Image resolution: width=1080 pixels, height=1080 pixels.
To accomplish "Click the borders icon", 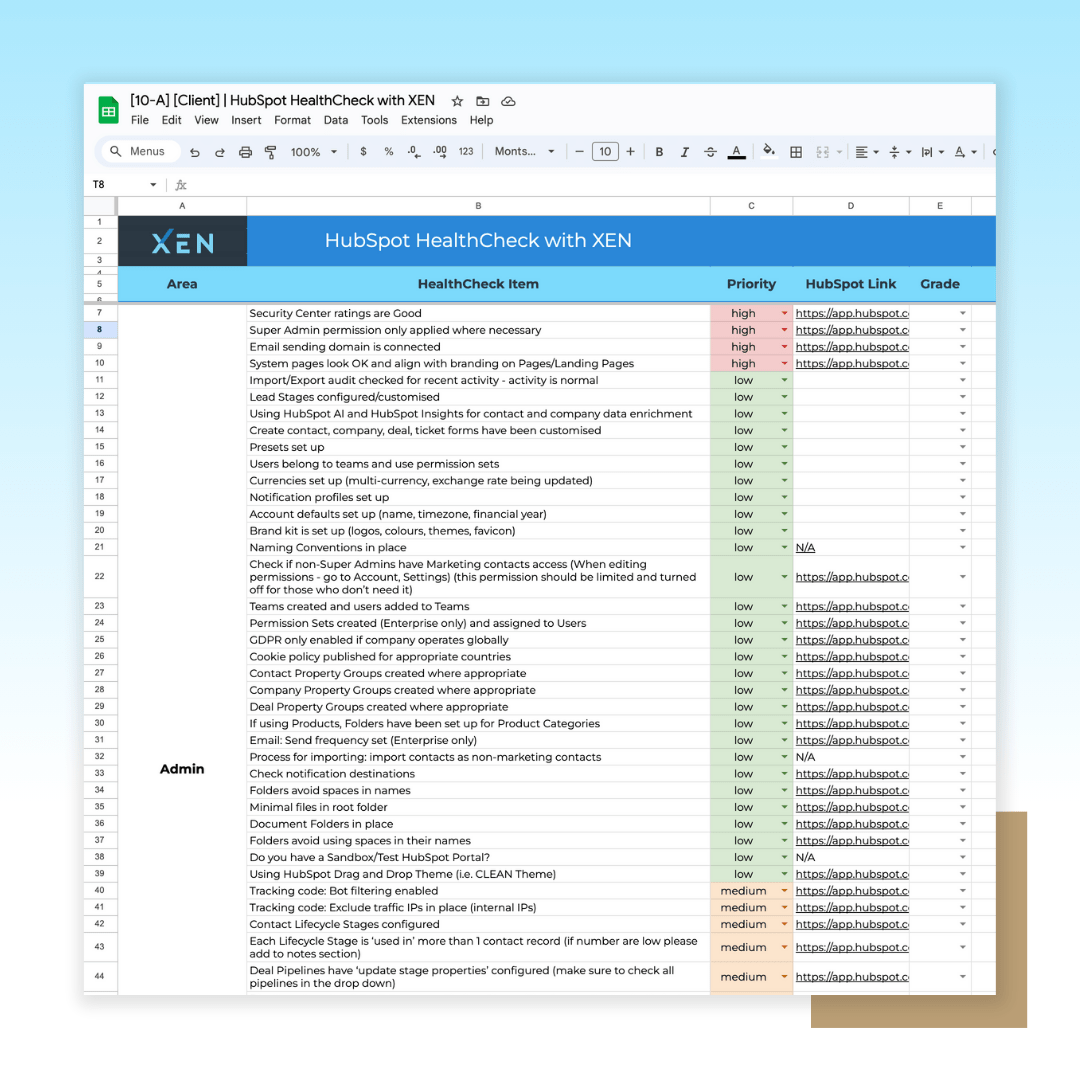I will point(796,152).
